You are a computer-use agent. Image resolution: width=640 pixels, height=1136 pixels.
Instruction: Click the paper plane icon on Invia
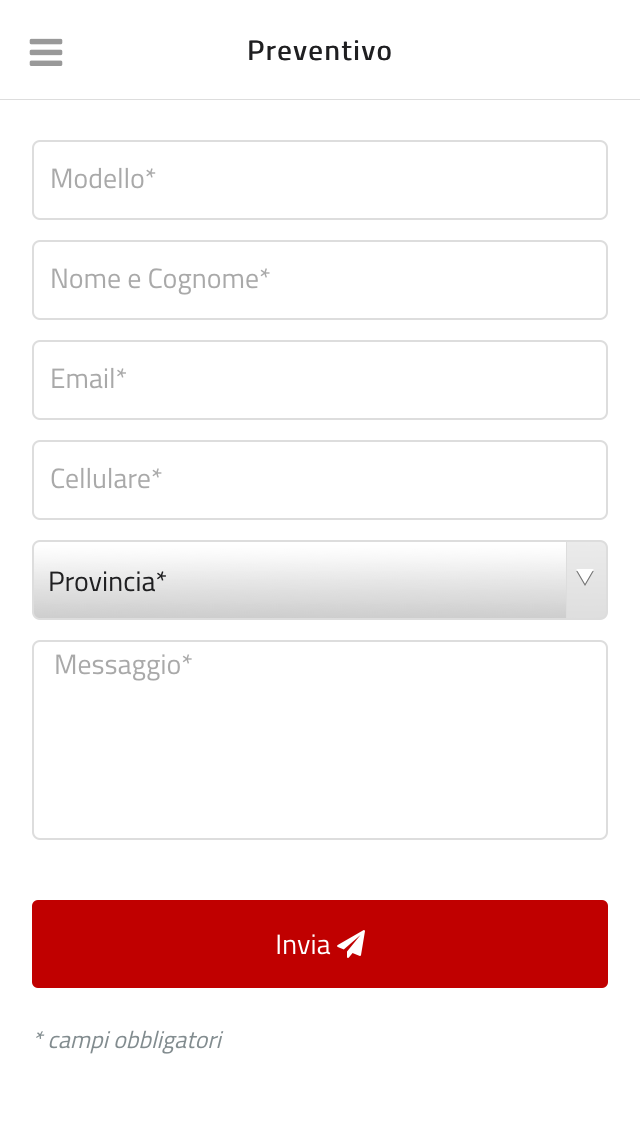[352, 944]
